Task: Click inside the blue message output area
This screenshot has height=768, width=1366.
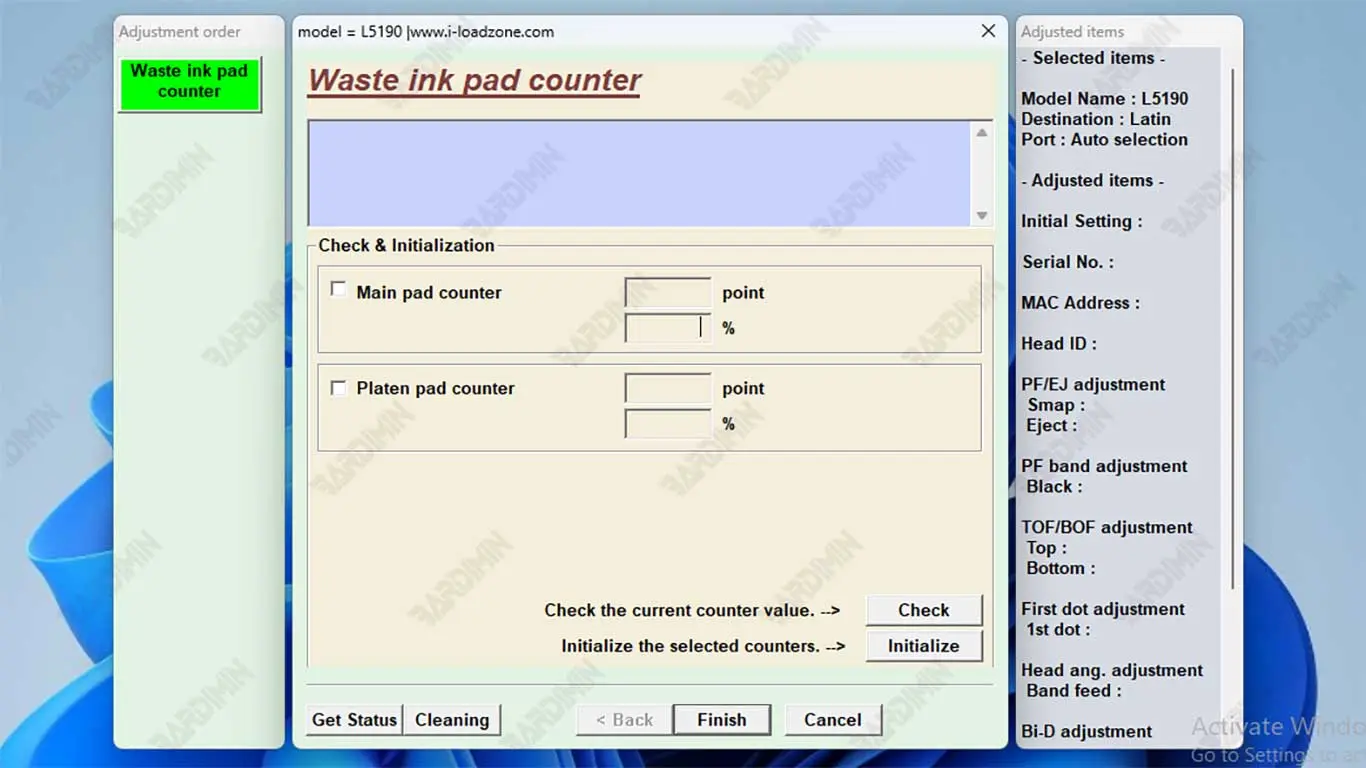Action: pyautogui.click(x=638, y=173)
